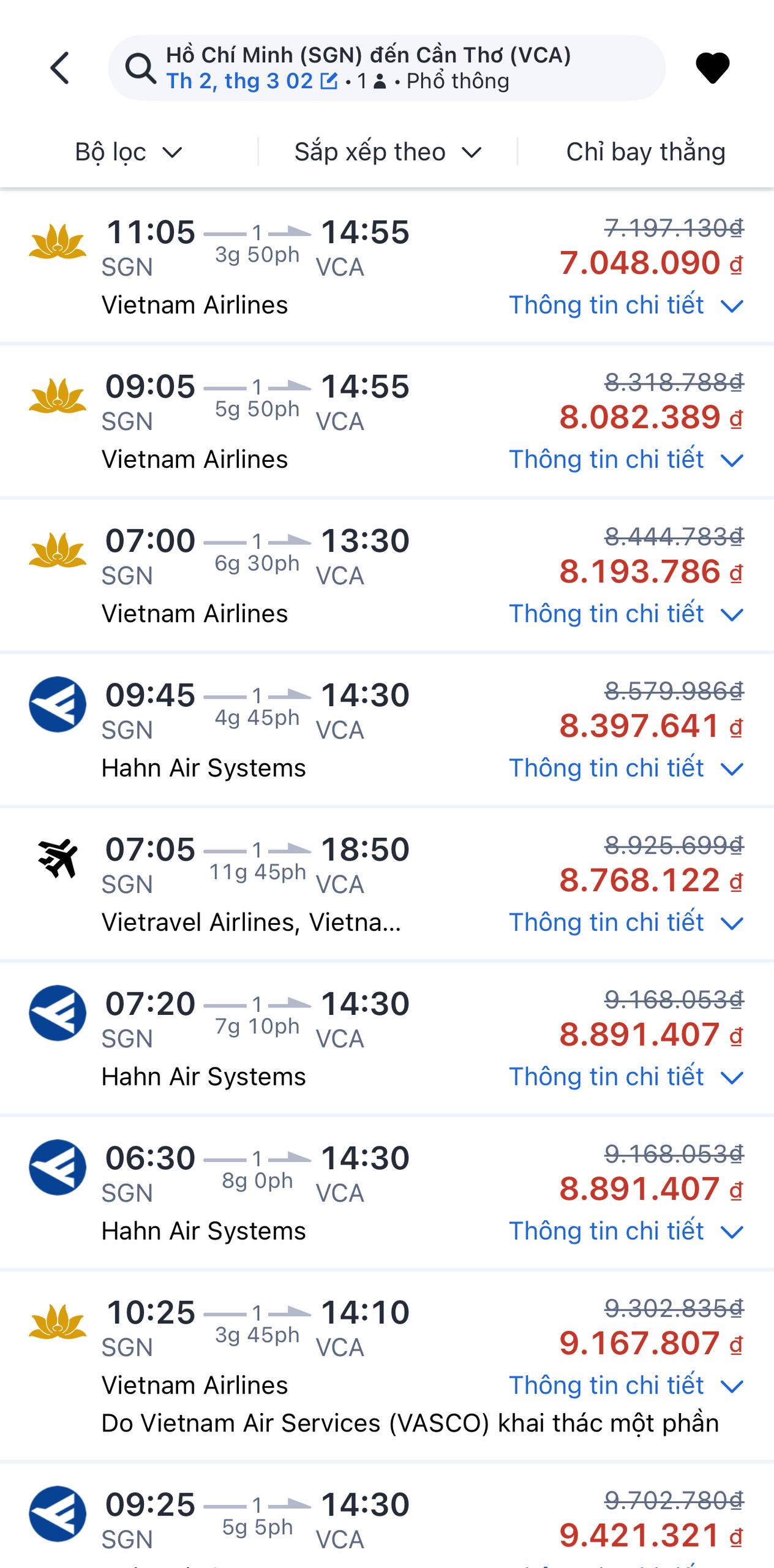Toggle the "Chỉ bay thẳng" direct-flights filter
Image resolution: width=774 pixels, height=1568 pixels.
[645, 152]
